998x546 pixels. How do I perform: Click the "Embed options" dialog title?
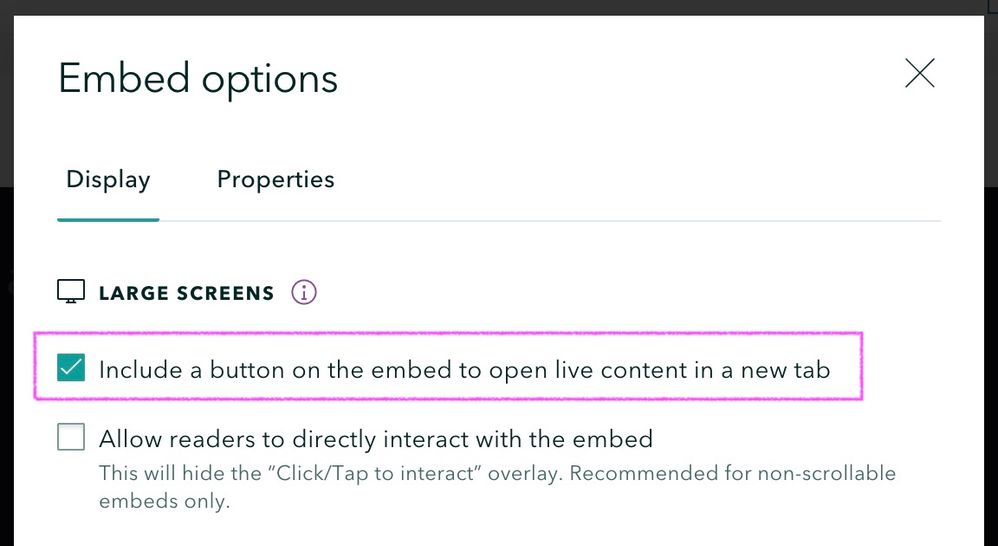pyautogui.click(x=198, y=78)
